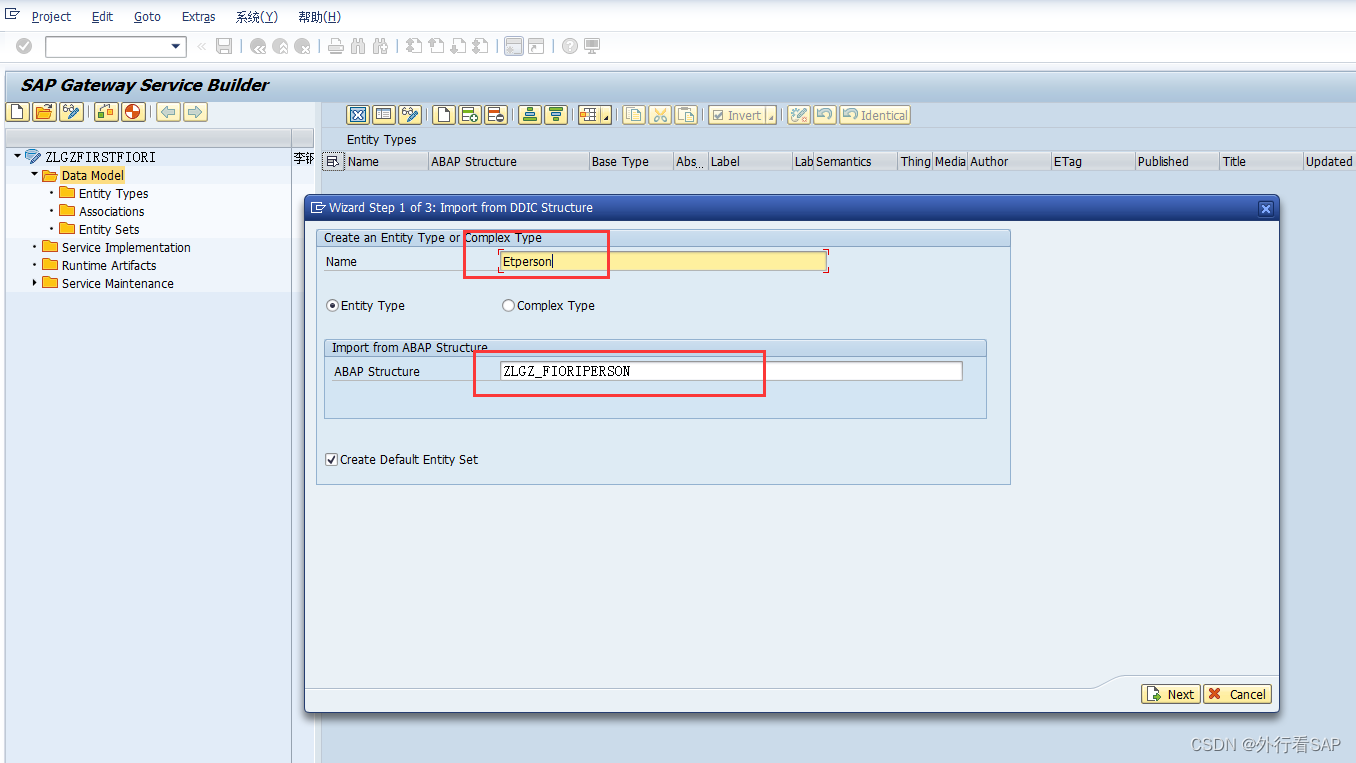Open the Goto menu
The height and width of the screenshot is (763, 1356).
(x=147, y=17)
